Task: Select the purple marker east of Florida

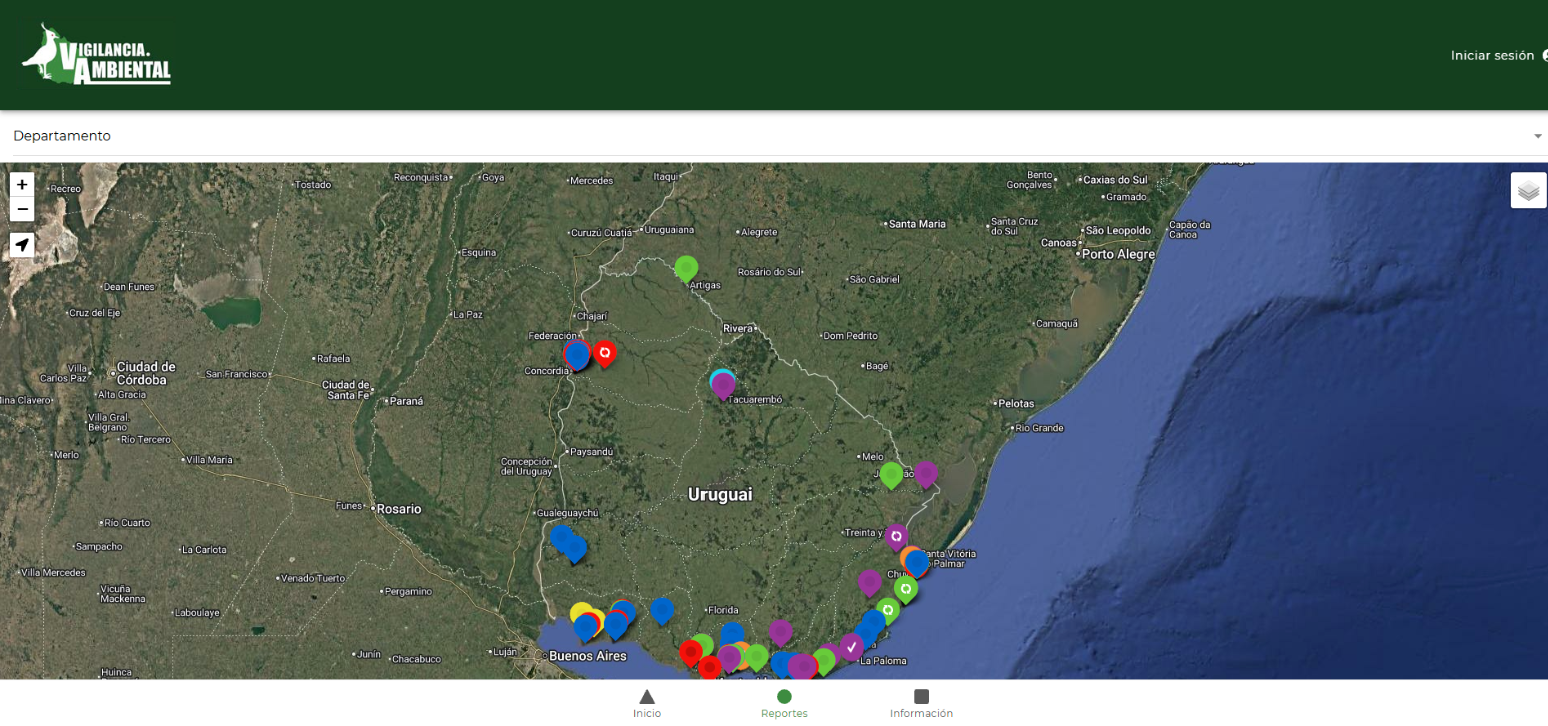Action: click(x=780, y=632)
